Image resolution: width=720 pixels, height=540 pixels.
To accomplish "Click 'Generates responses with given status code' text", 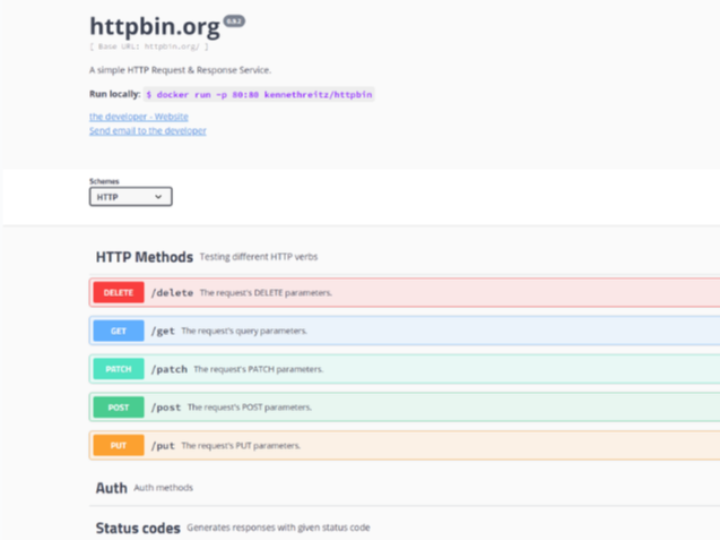I will pos(278,528).
